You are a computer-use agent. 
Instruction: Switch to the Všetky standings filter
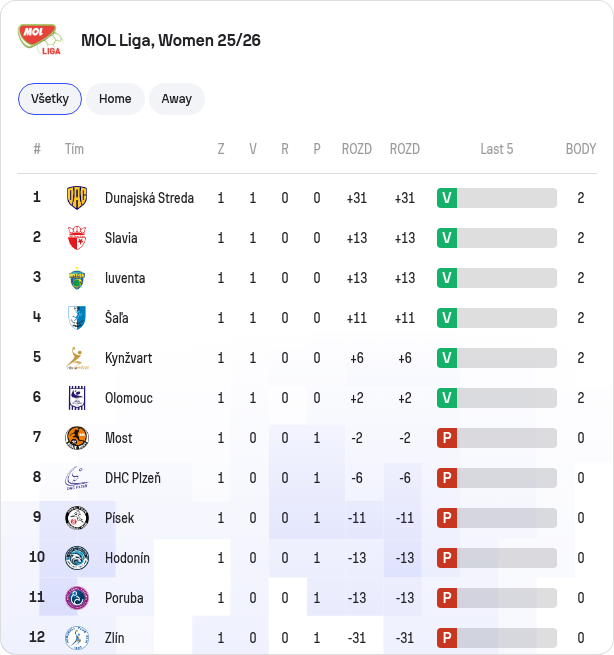[x=50, y=99]
